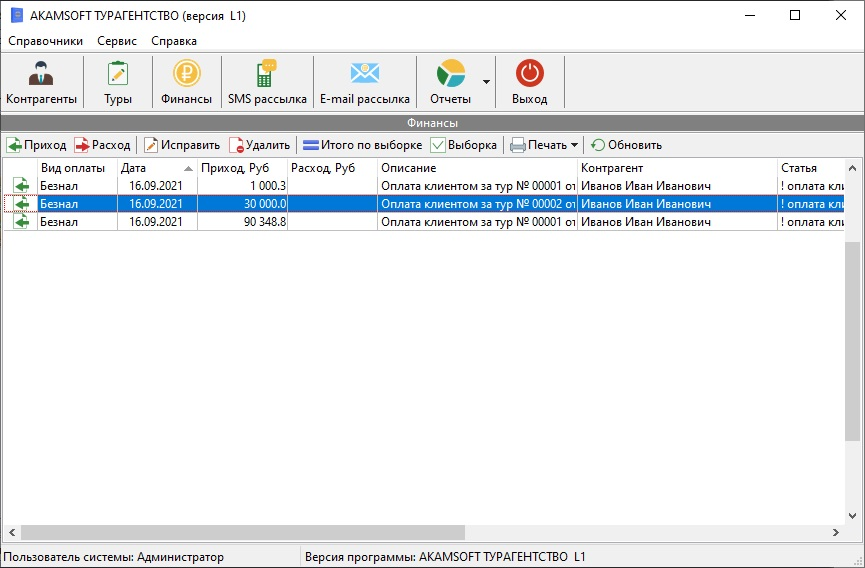Expand the Печать dropdown arrow
The image size is (865, 568).
pyautogui.click(x=574, y=145)
